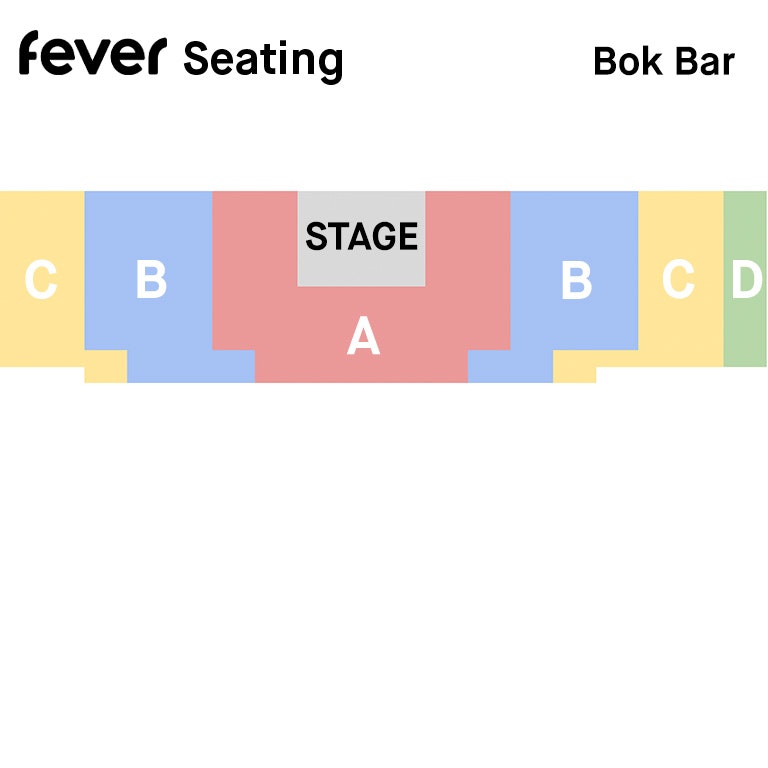Click the right C letter label

click(678, 280)
